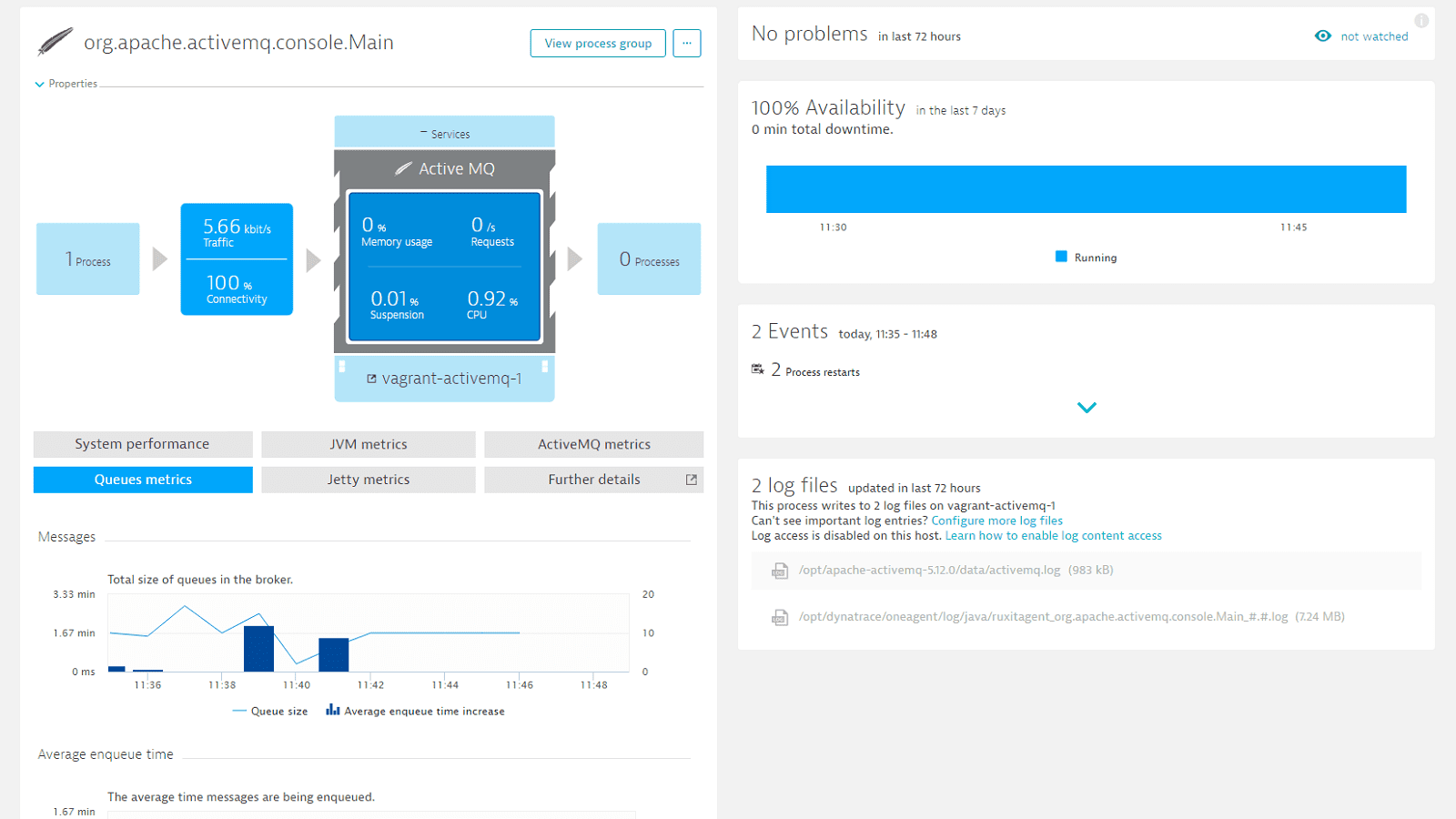
Task: Collapse the Services header
Action: [x=444, y=133]
